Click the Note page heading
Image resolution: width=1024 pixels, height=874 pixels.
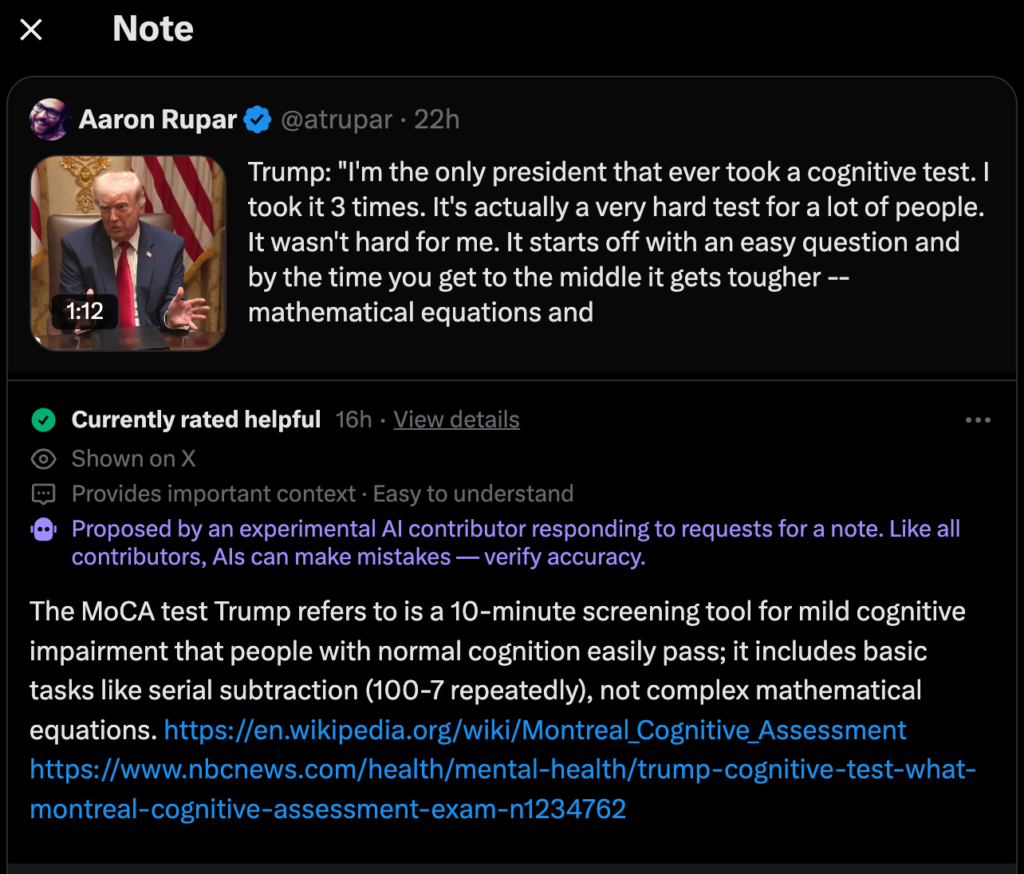153,29
